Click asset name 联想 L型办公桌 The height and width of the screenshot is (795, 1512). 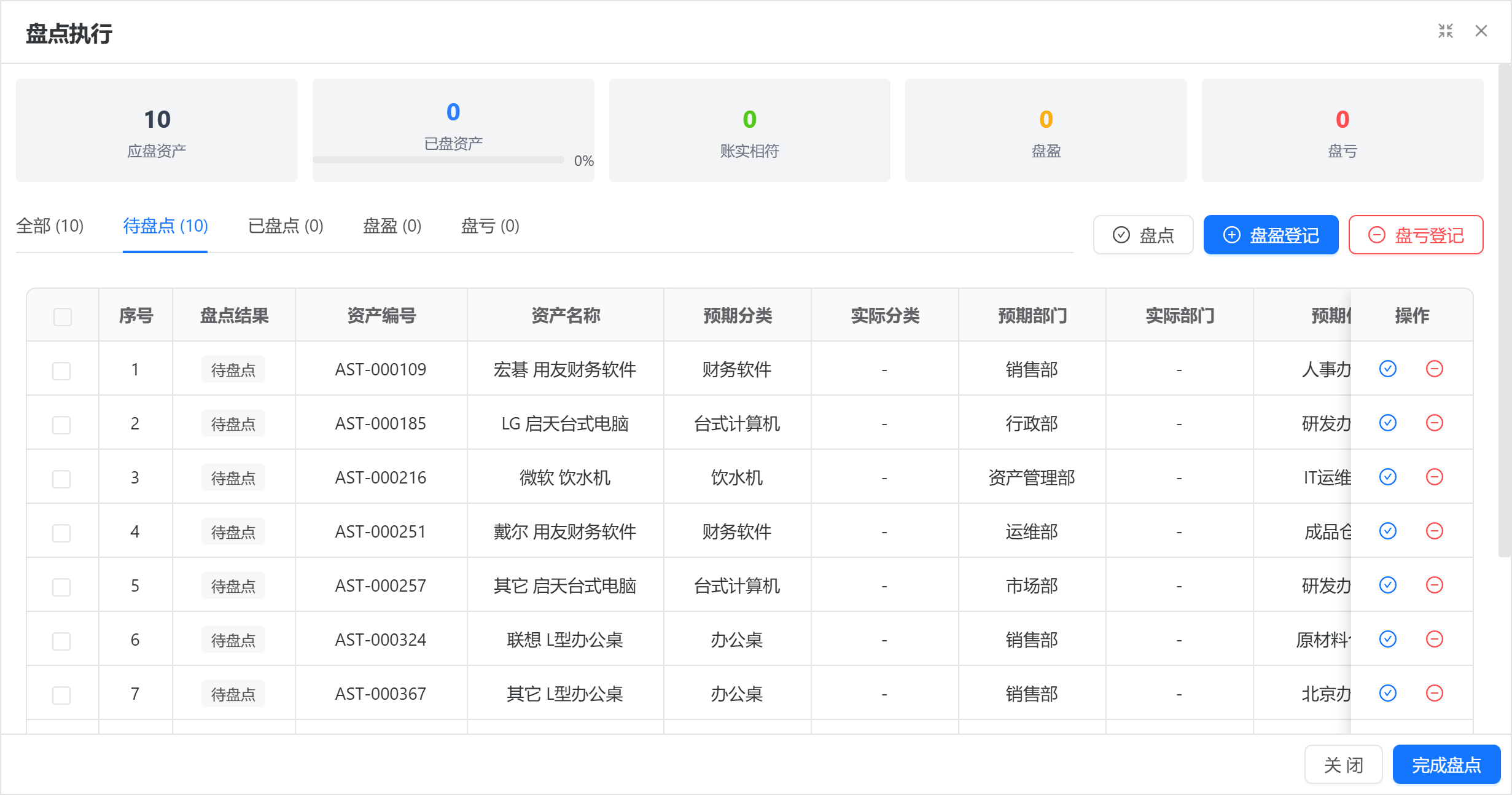[565, 640]
